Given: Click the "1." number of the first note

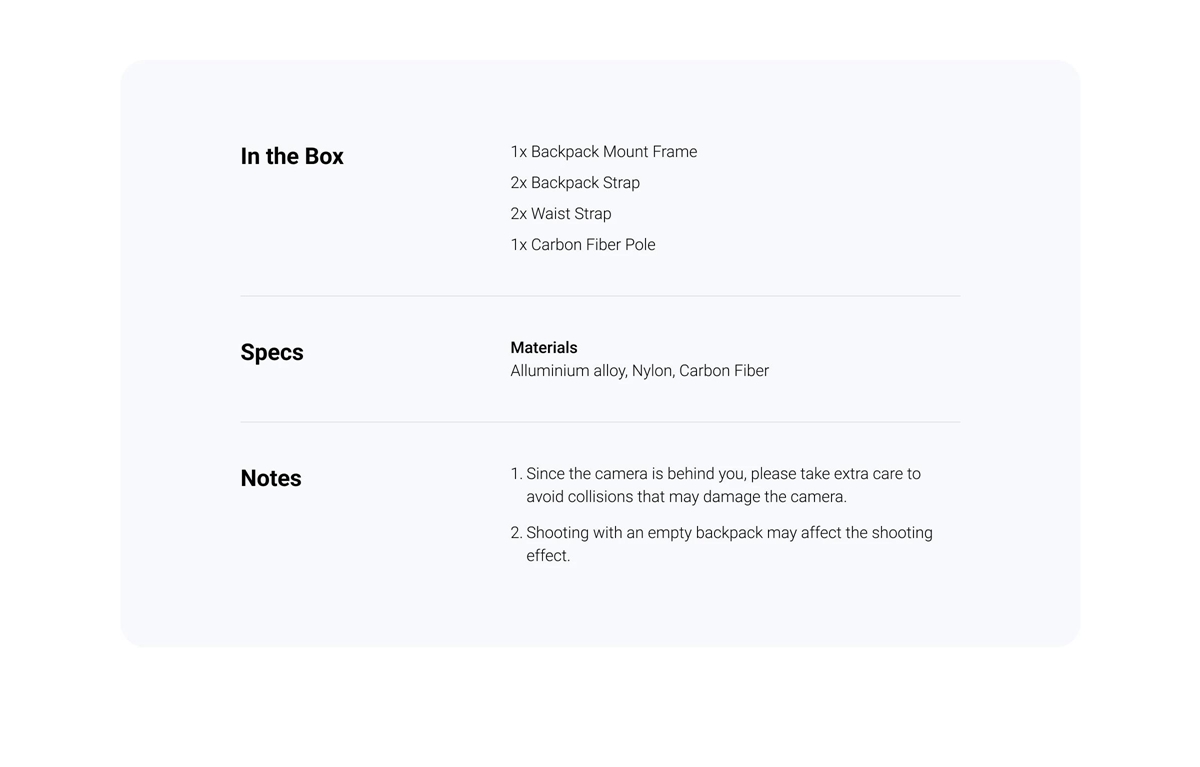Looking at the screenshot, I should click(516, 474).
